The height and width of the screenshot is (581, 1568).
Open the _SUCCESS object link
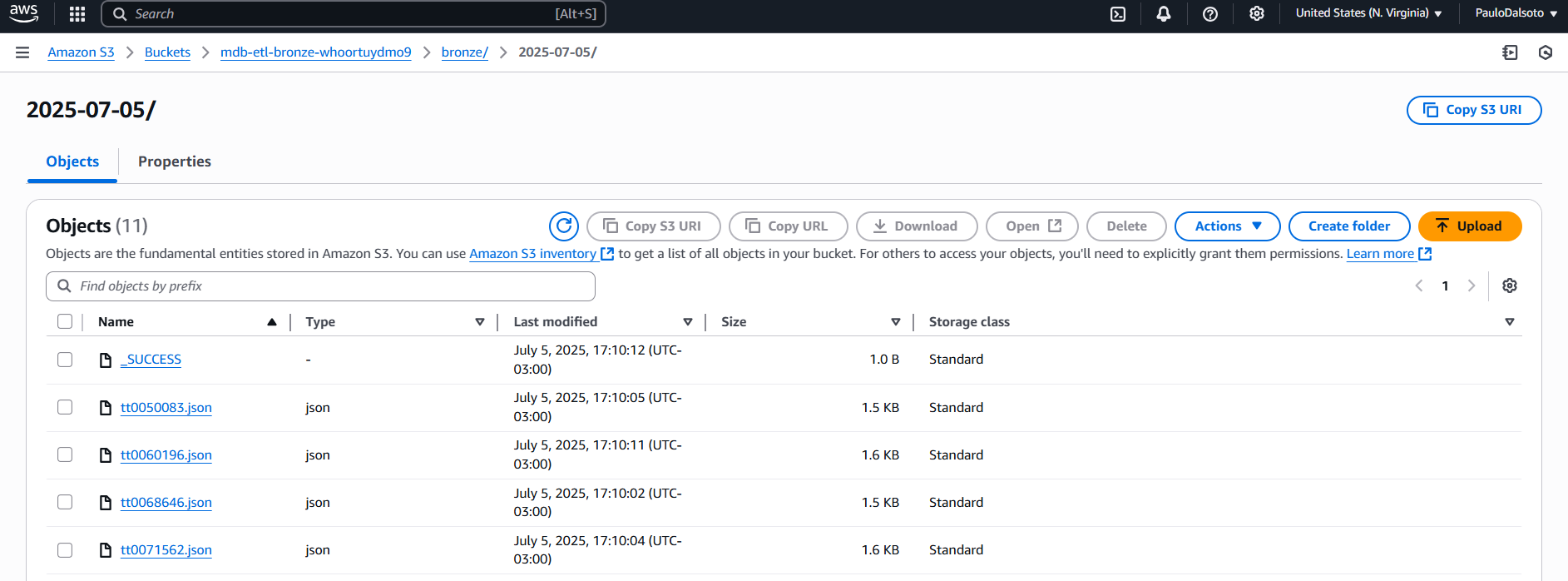151,360
